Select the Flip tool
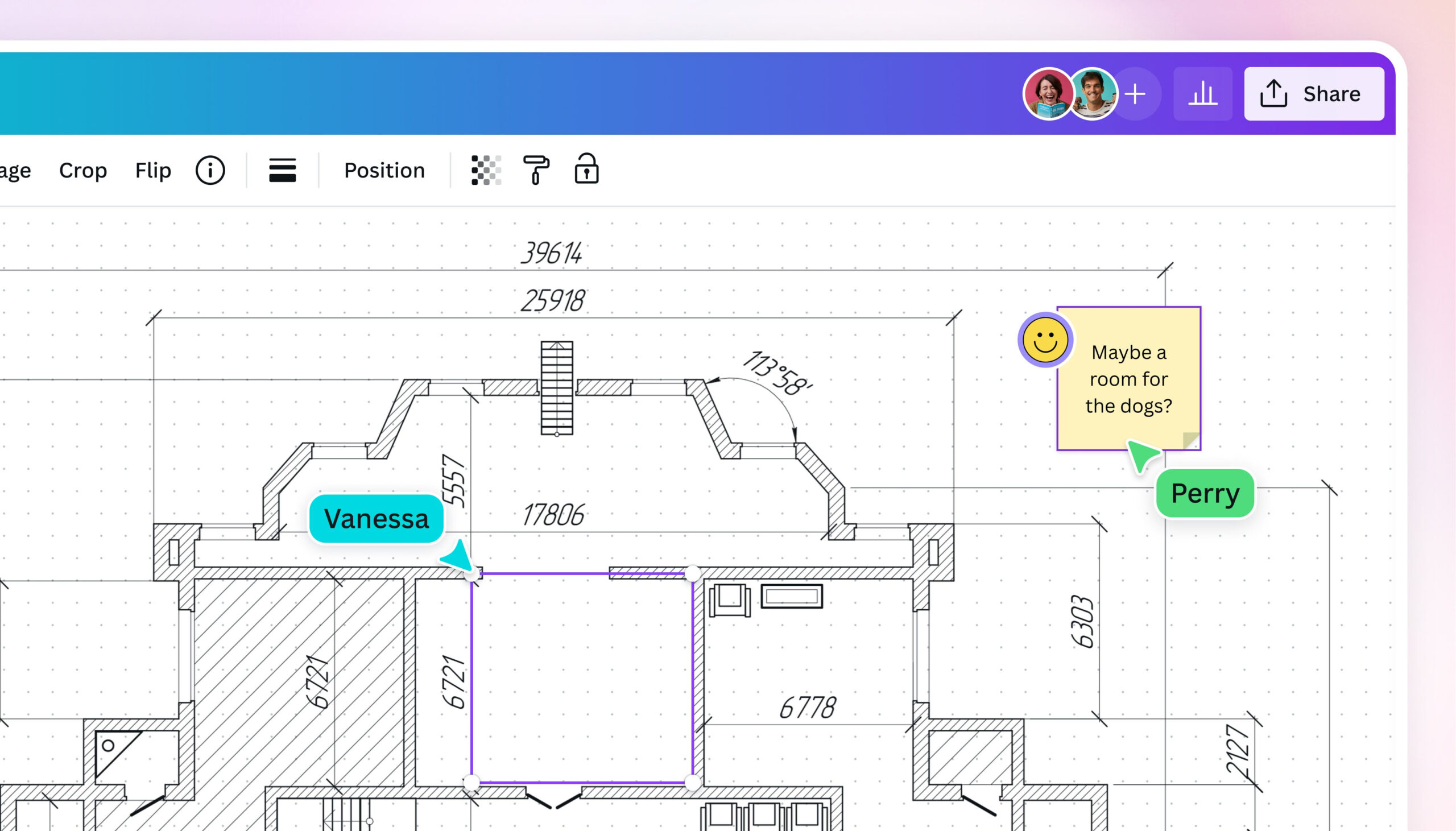This screenshot has height=831, width=1456. click(152, 168)
